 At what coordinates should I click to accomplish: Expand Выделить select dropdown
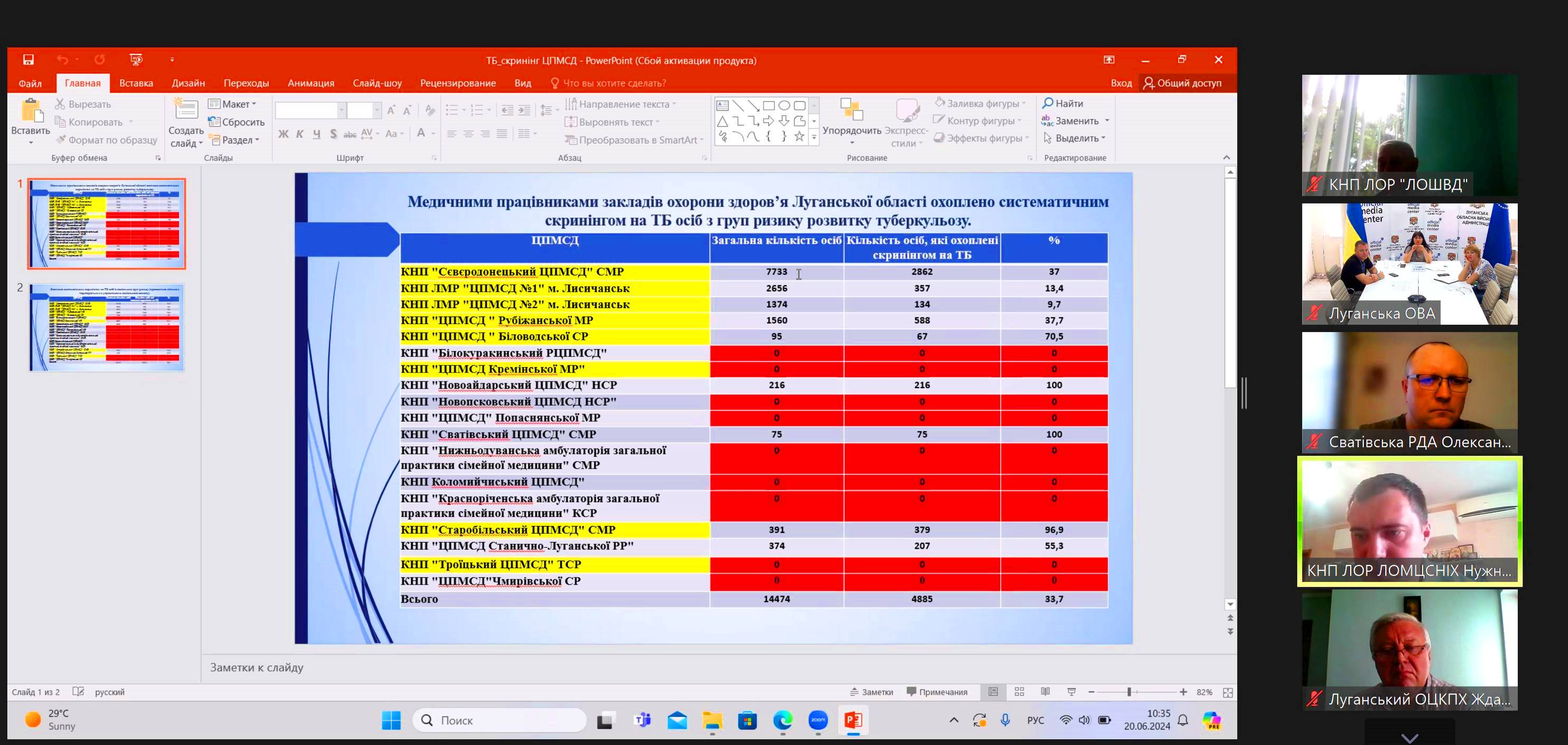1075,138
